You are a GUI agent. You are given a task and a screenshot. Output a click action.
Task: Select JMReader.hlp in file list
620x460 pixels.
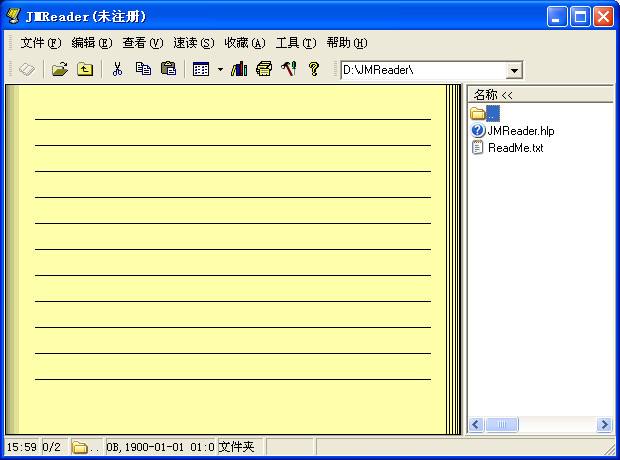(x=520, y=131)
